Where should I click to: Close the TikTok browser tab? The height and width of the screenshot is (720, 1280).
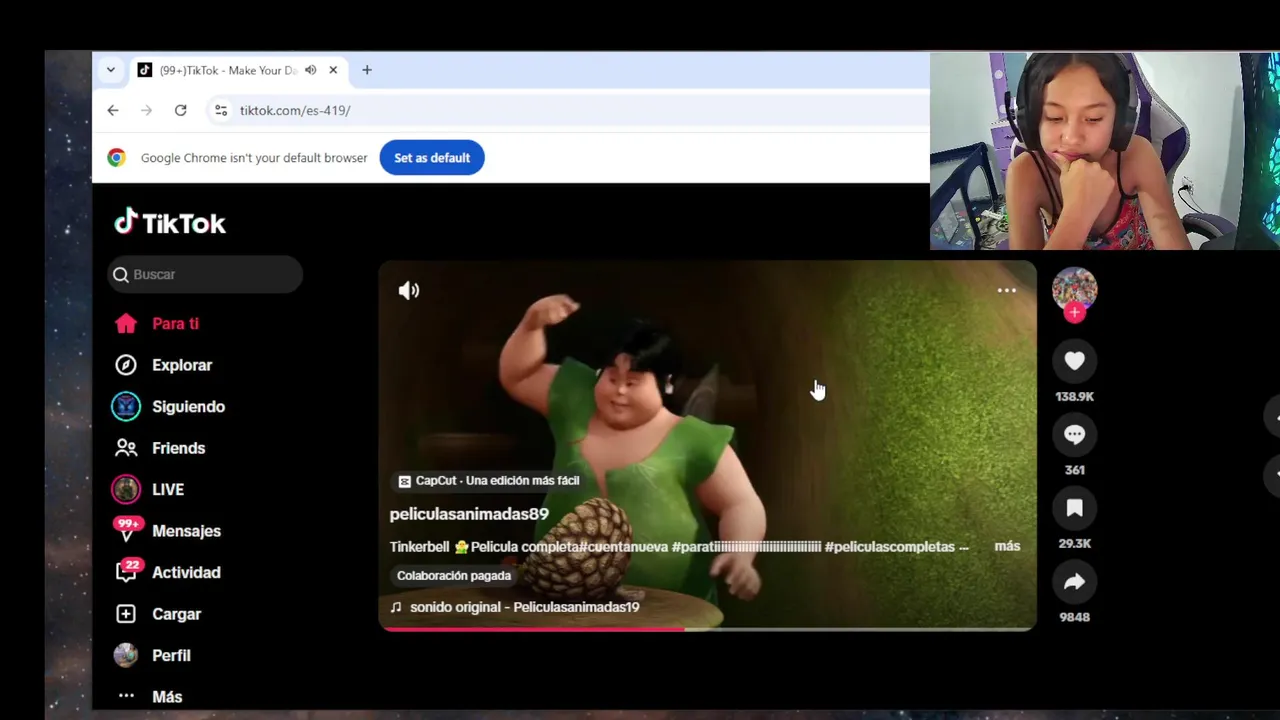pos(333,70)
